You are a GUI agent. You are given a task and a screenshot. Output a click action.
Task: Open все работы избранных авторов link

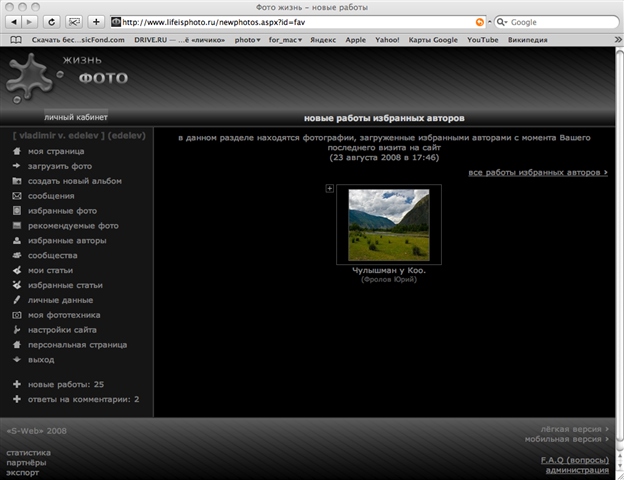(537, 173)
